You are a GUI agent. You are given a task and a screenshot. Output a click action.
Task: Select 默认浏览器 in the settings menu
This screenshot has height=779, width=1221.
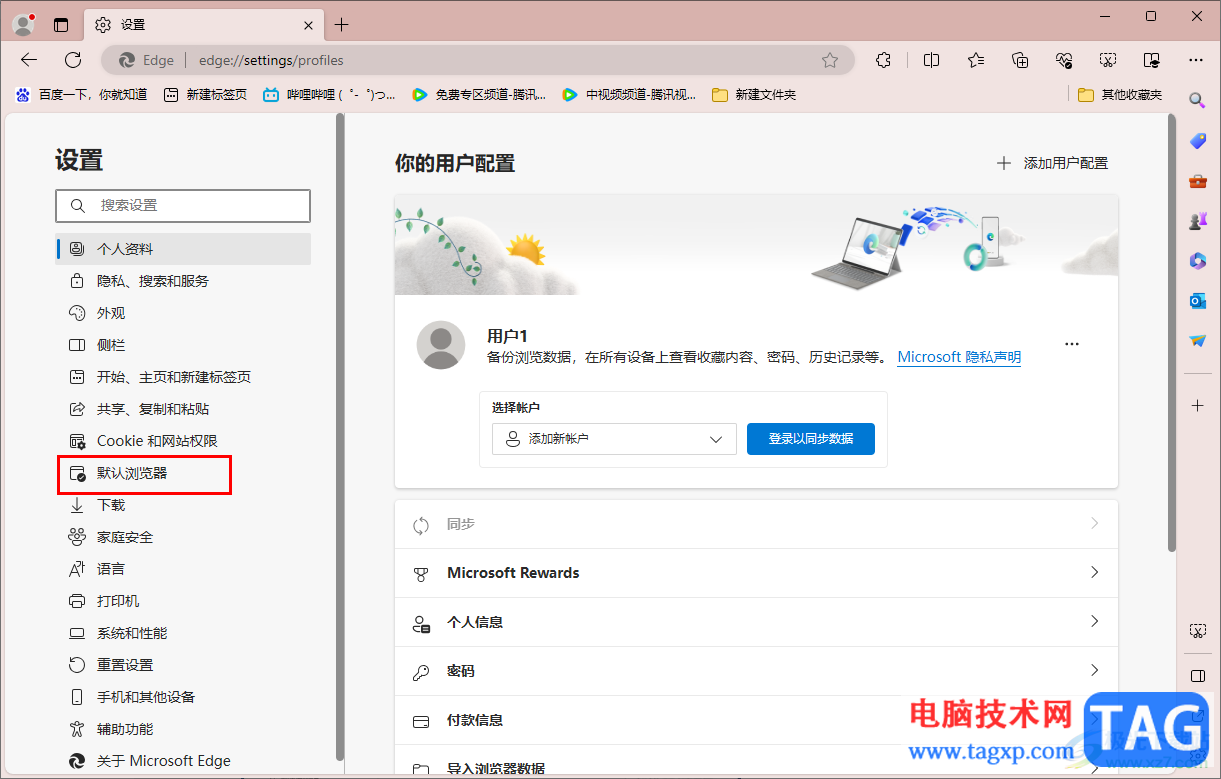(183, 473)
